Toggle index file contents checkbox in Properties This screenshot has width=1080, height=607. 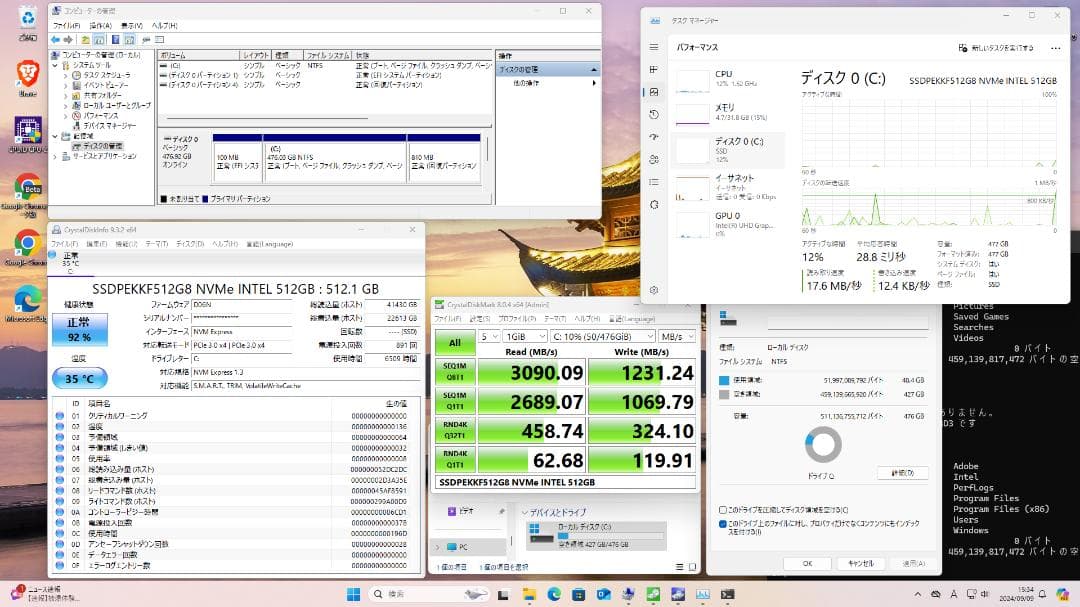(723, 524)
